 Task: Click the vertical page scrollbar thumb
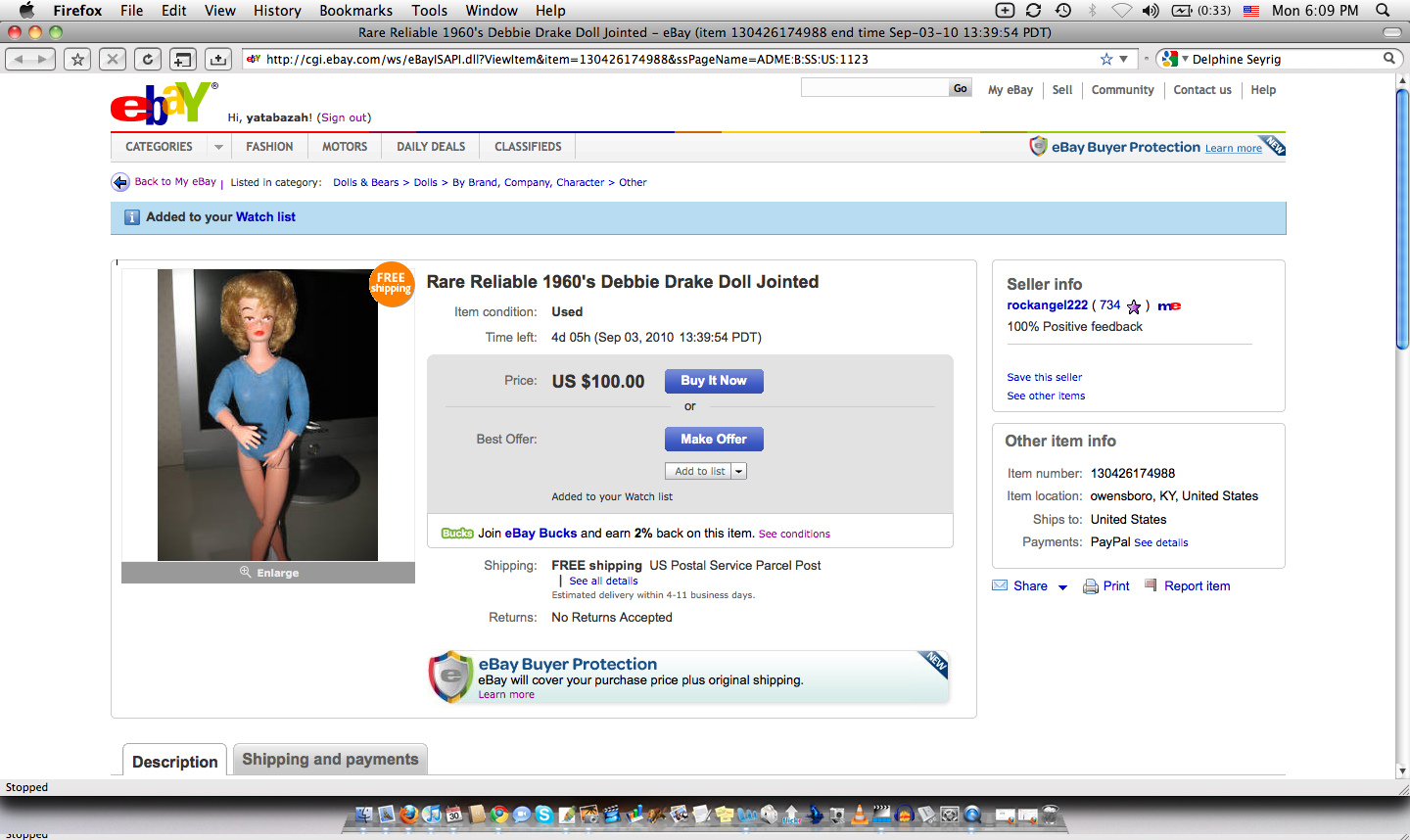(1402, 219)
